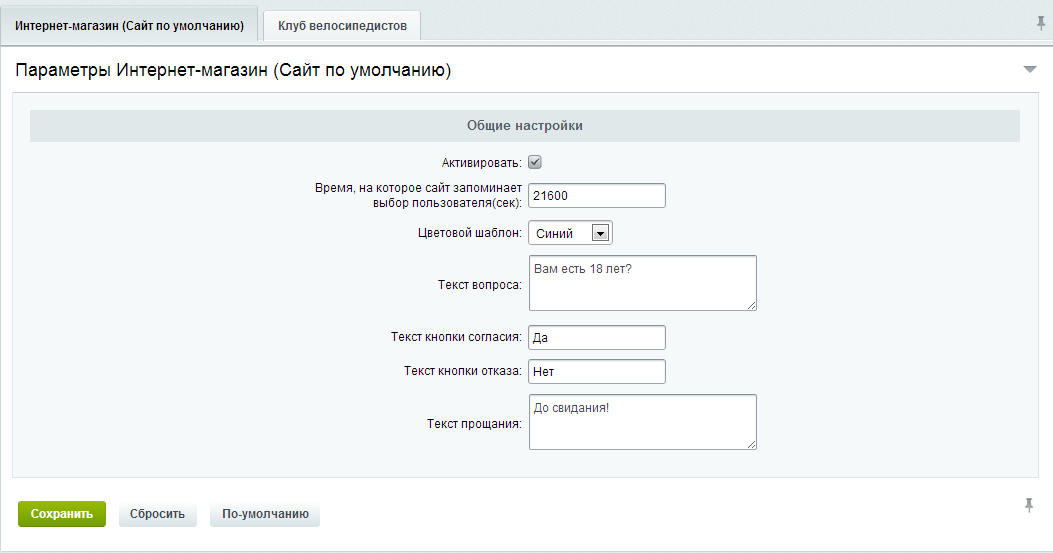1053x553 pixels.
Task: Click the pin icon beside the site tabs
Action: (x=1040, y=24)
